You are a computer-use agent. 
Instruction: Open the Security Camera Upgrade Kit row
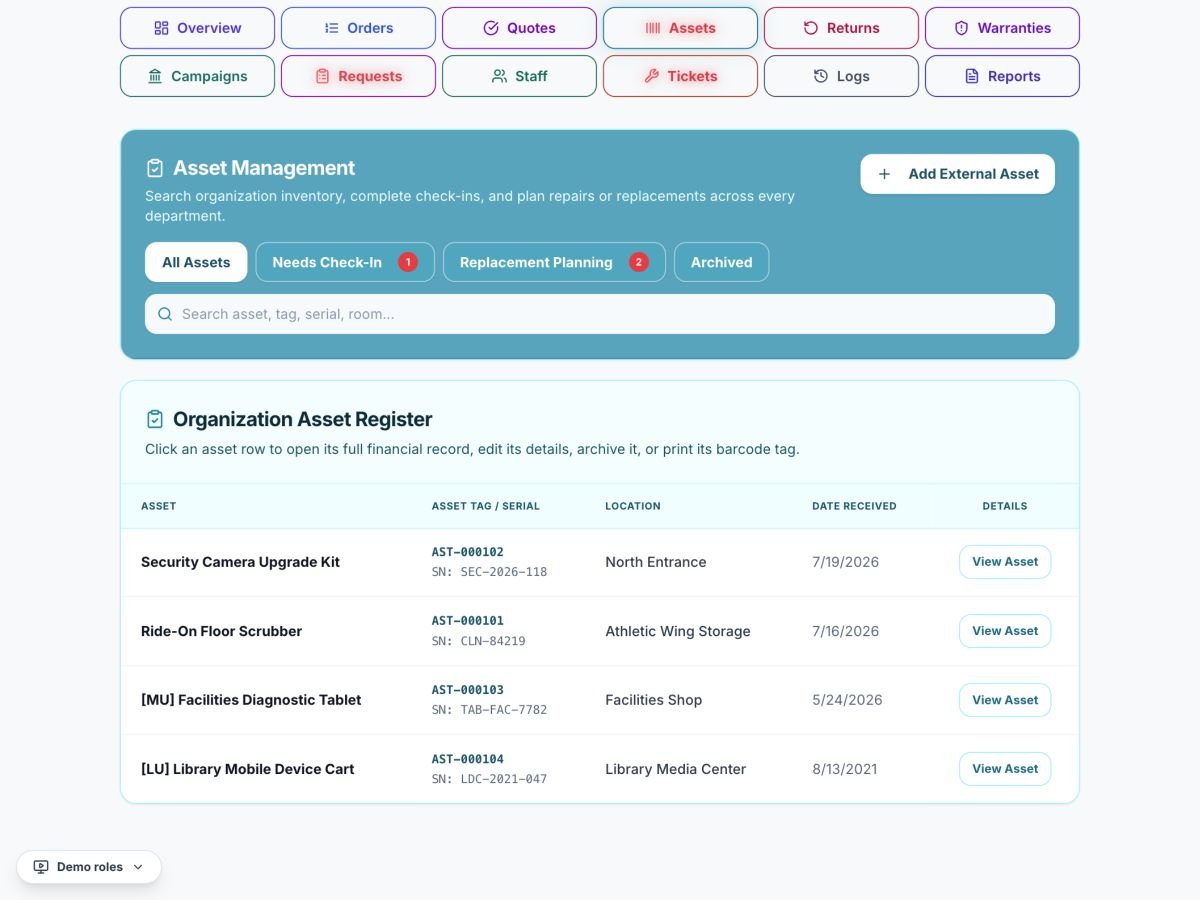600,562
